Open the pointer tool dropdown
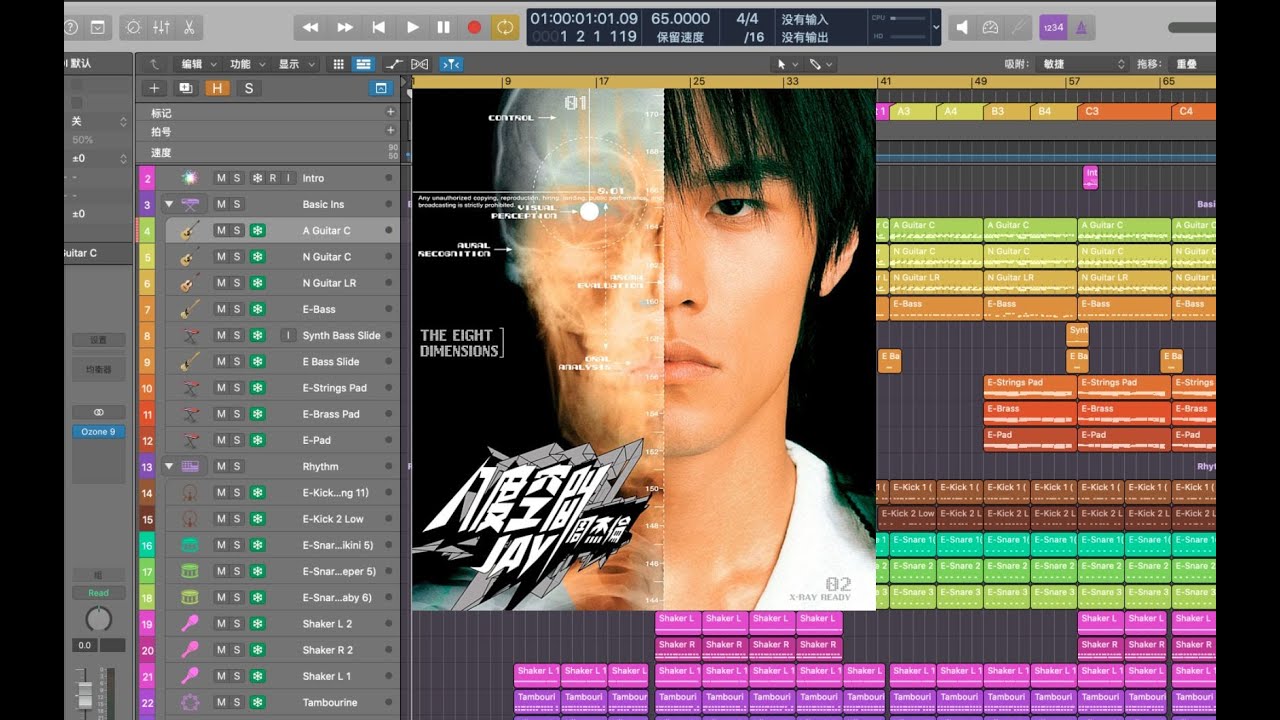Screen dimensions: 1280x720 point(787,64)
